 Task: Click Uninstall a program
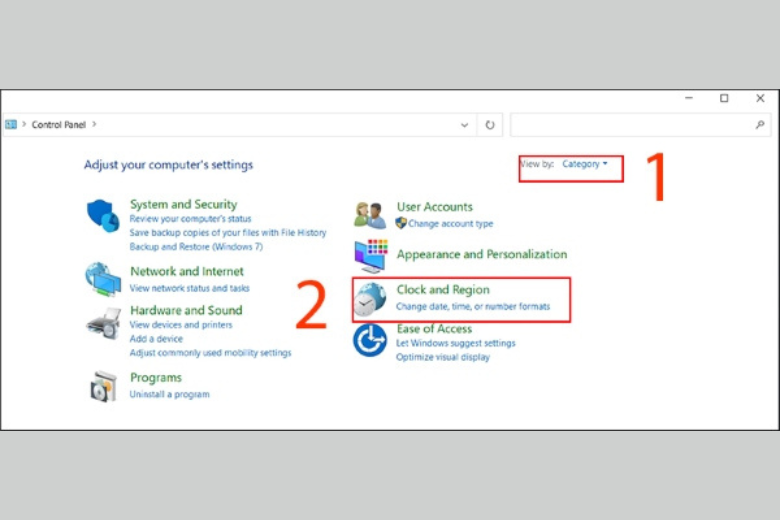tap(169, 394)
